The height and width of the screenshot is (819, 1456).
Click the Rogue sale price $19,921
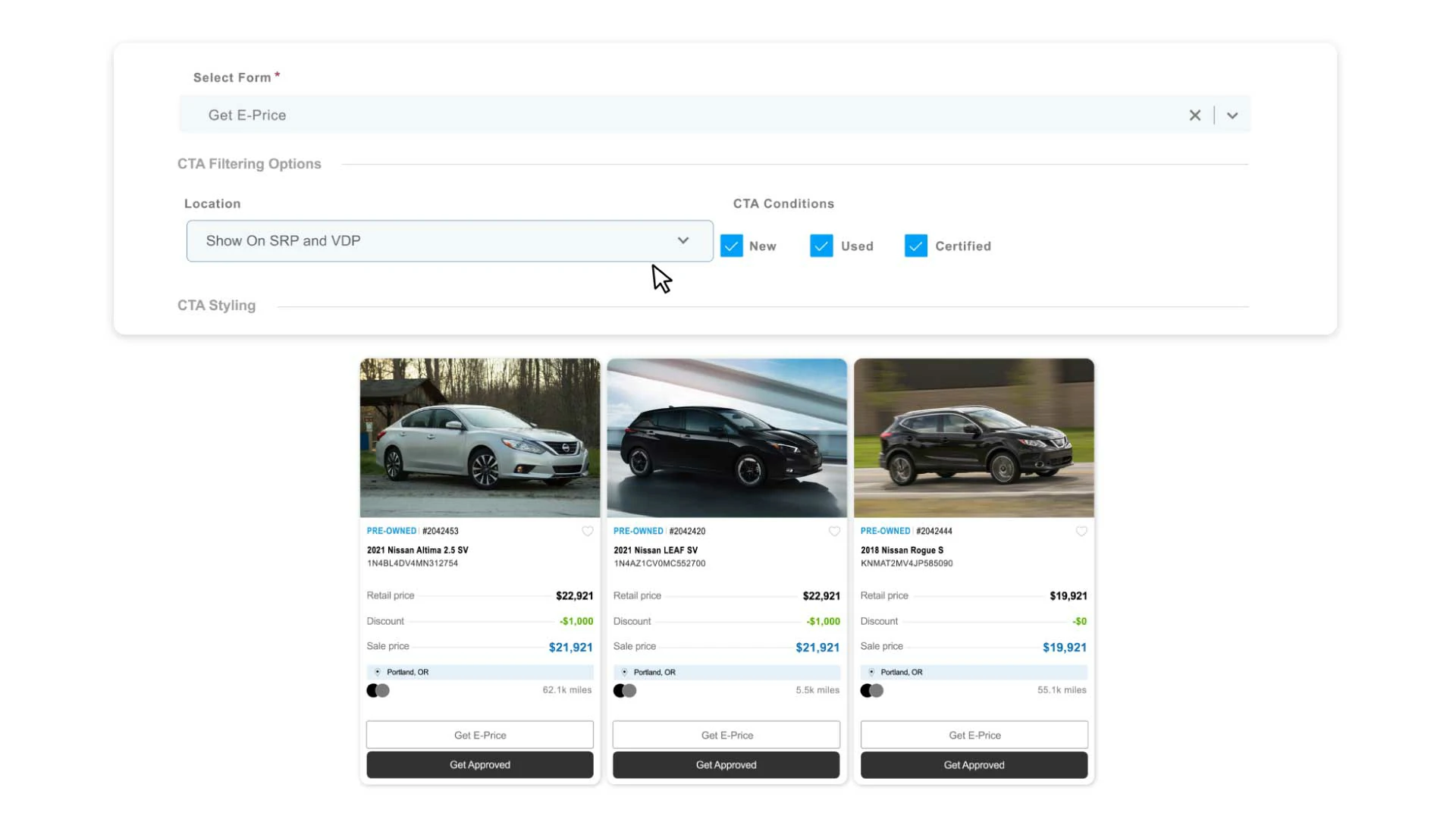click(x=1064, y=647)
